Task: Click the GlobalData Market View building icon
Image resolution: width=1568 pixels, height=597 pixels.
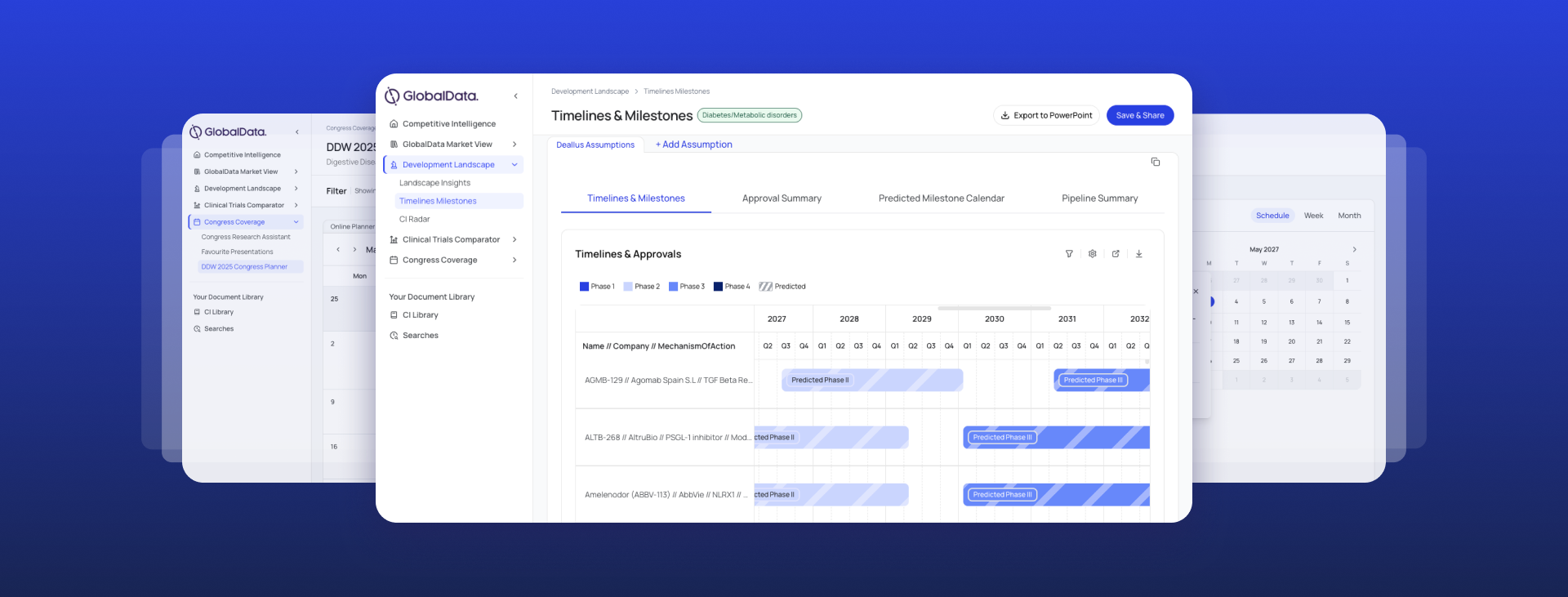Action: pyautogui.click(x=394, y=145)
